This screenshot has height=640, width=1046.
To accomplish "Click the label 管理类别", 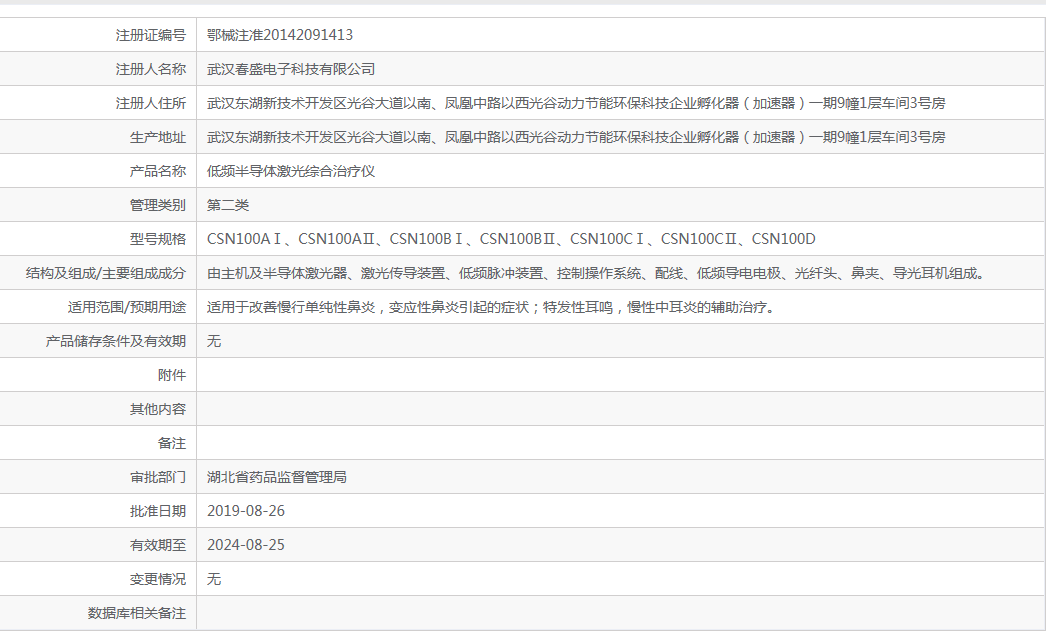I will (157, 206).
